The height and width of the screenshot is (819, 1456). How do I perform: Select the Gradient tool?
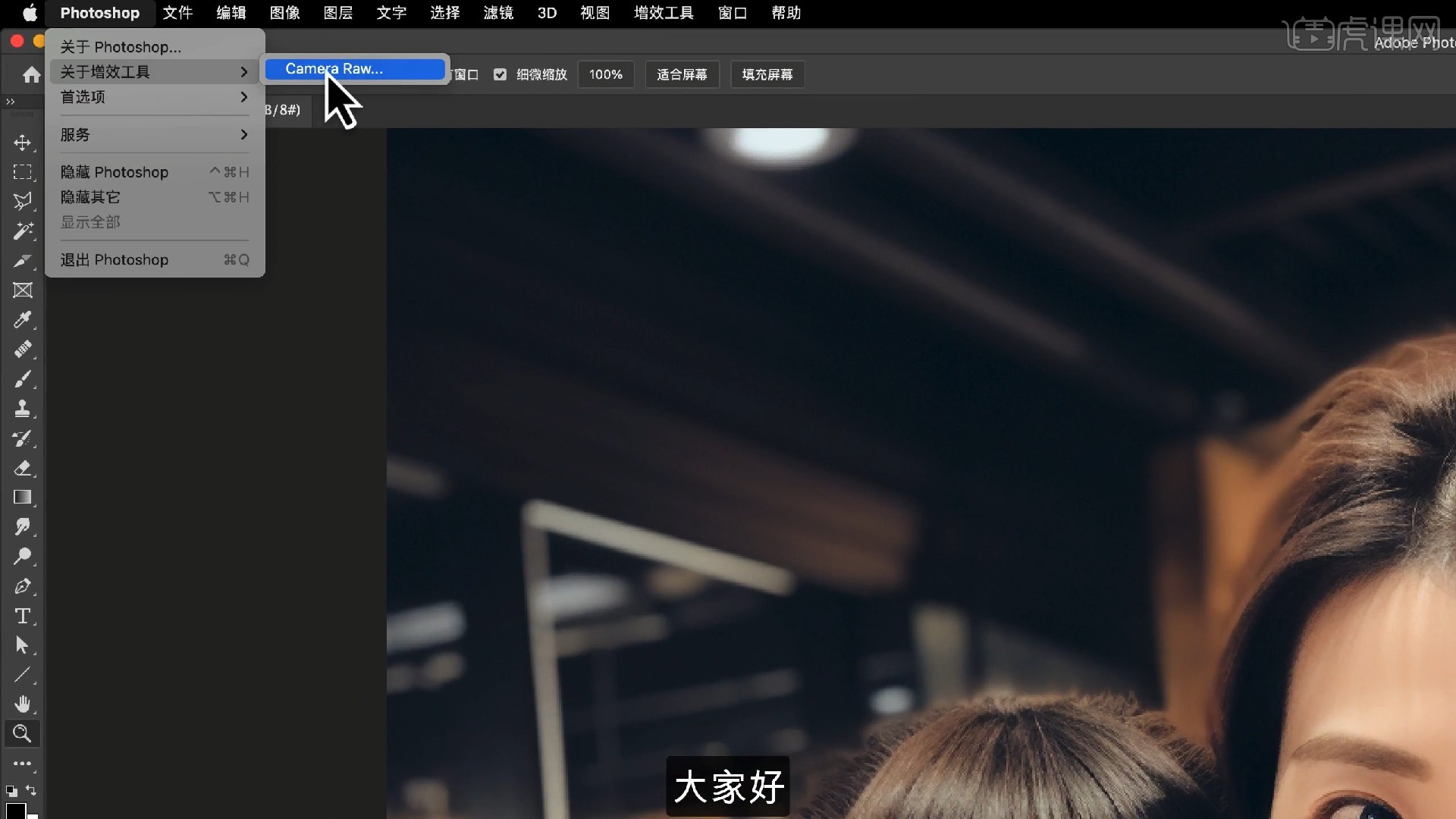(23, 497)
